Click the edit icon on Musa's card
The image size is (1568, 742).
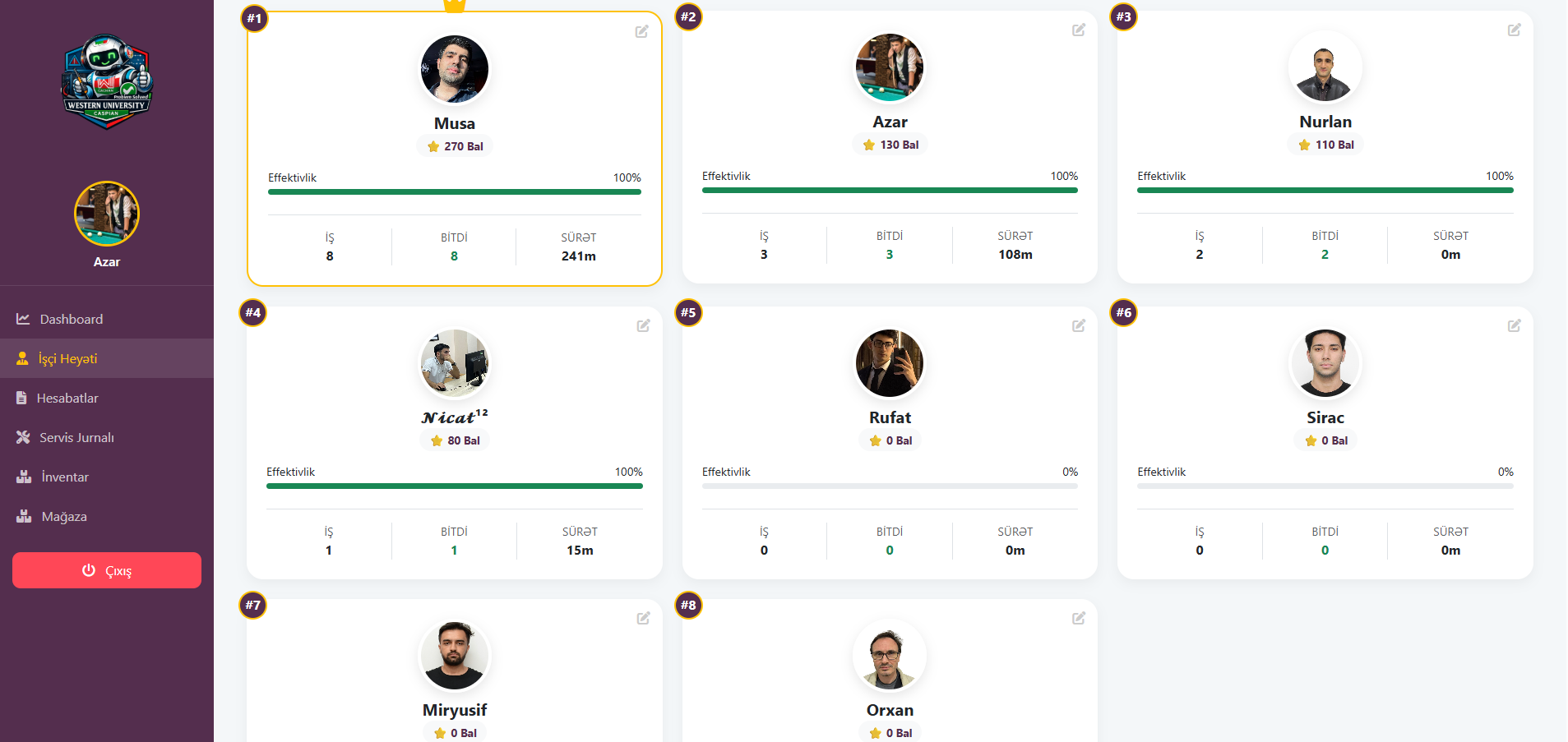point(641,31)
